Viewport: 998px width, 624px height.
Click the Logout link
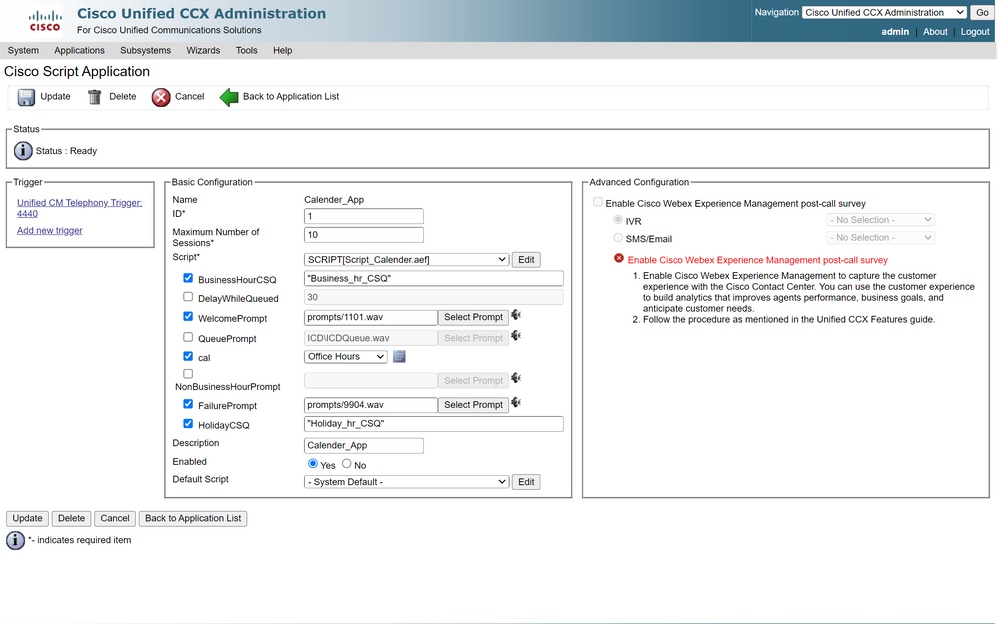975,32
